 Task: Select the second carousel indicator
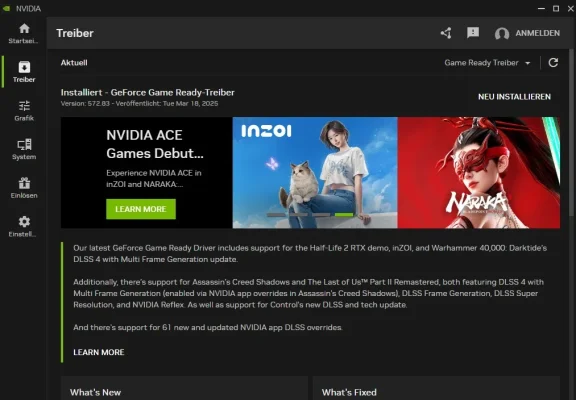coord(299,215)
